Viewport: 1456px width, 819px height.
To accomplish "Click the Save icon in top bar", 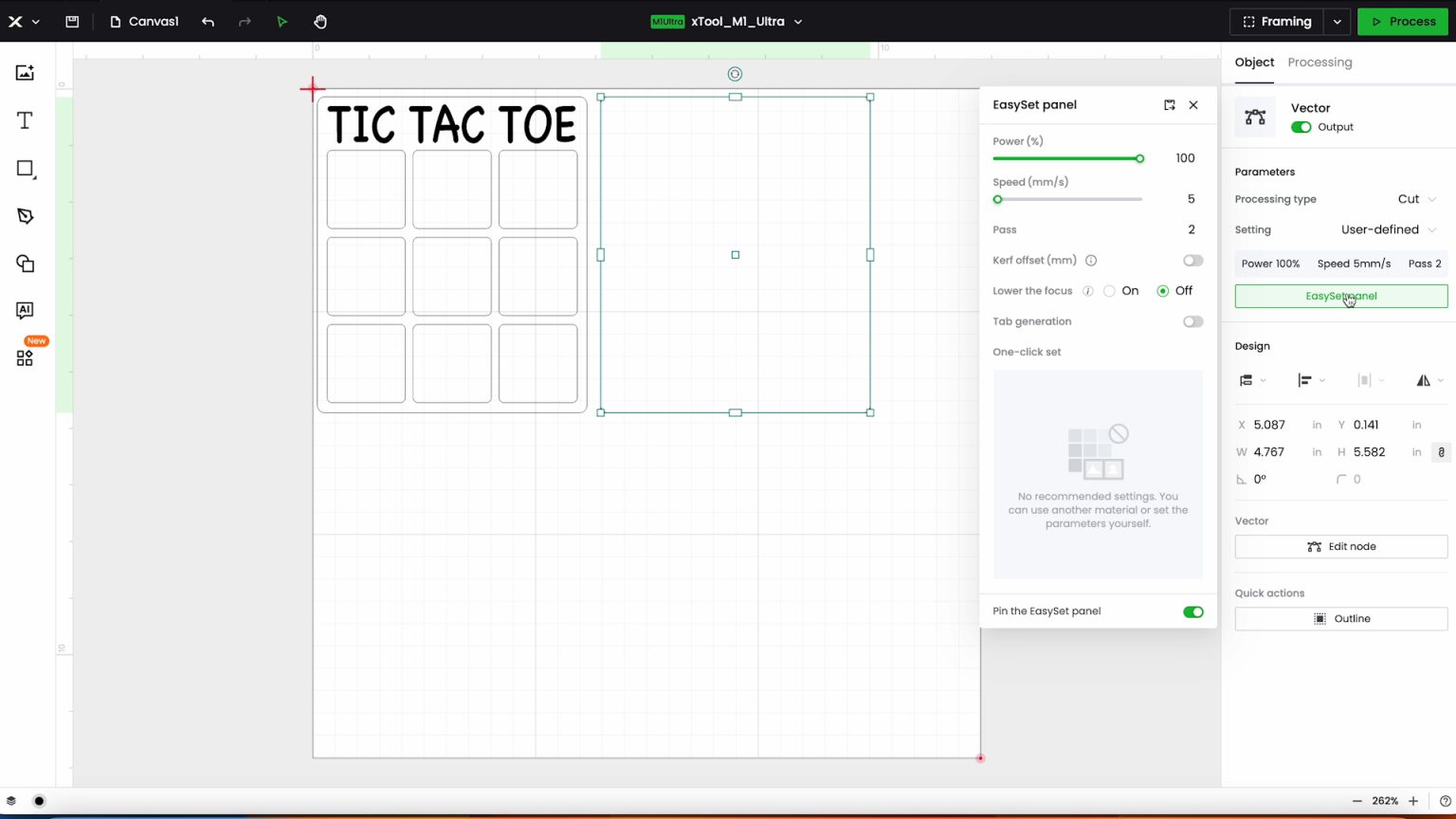I will click(x=72, y=22).
